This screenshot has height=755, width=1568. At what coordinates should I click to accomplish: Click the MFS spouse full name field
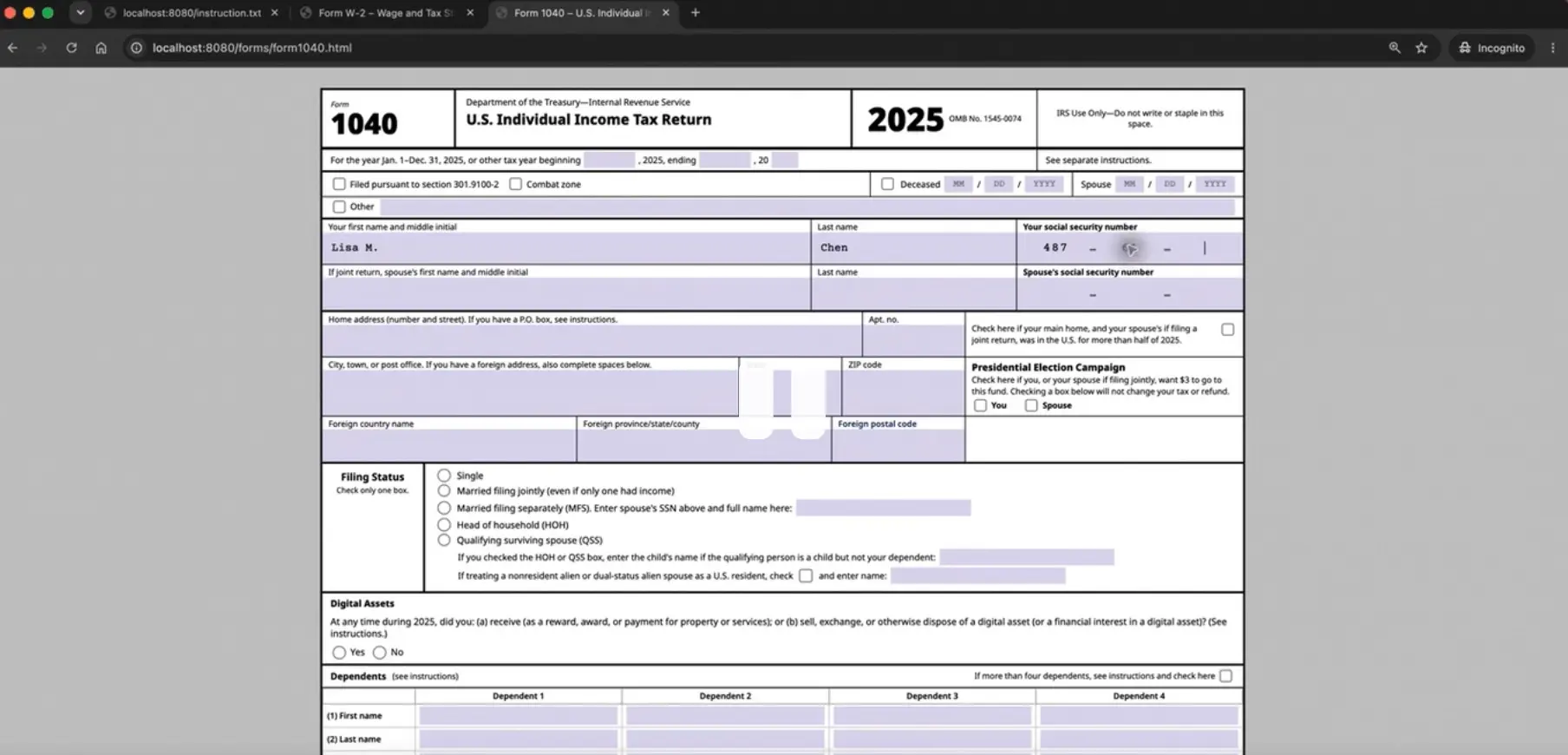[x=883, y=508]
